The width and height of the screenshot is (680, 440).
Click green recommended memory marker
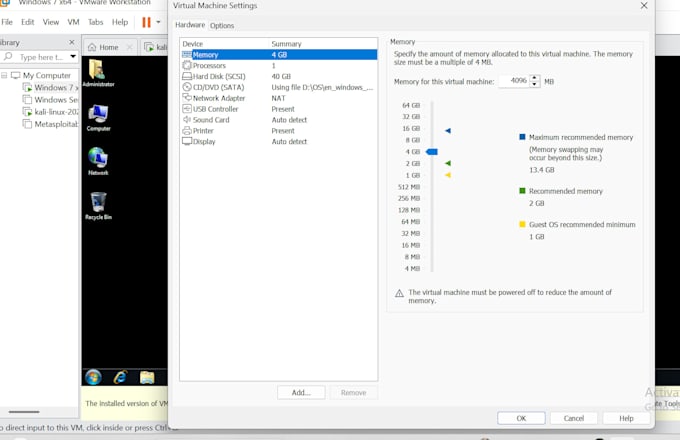(x=448, y=163)
